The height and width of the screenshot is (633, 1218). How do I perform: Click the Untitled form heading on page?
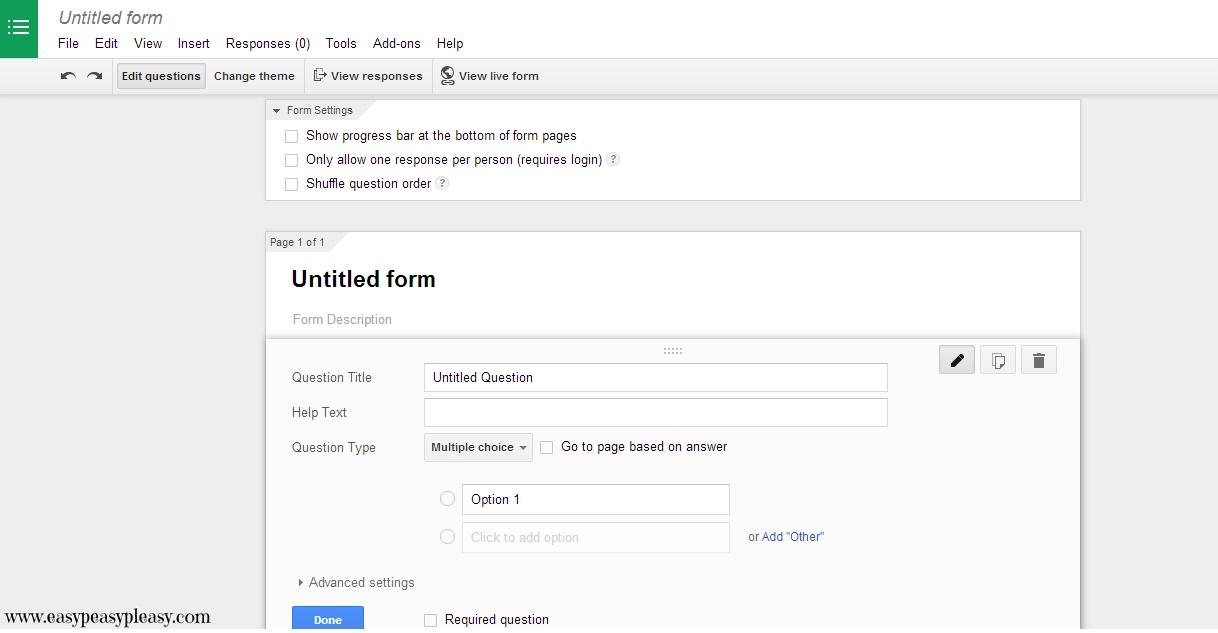click(363, 279)
